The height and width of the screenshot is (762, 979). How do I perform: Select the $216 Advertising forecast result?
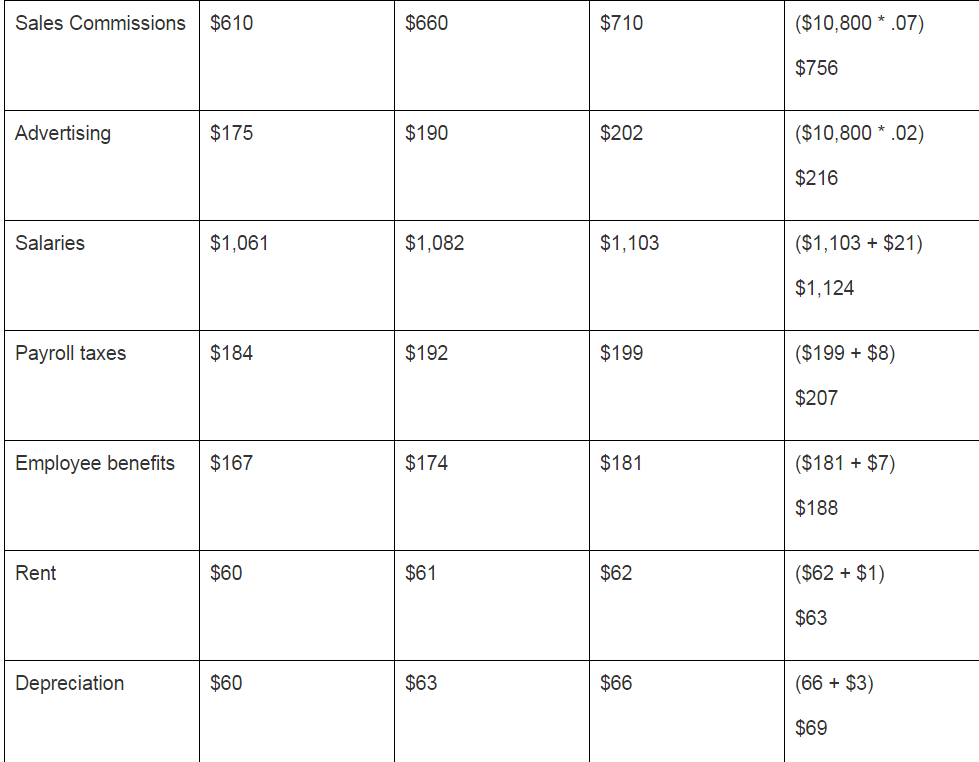pyautogui.click(x=816, y=178)
